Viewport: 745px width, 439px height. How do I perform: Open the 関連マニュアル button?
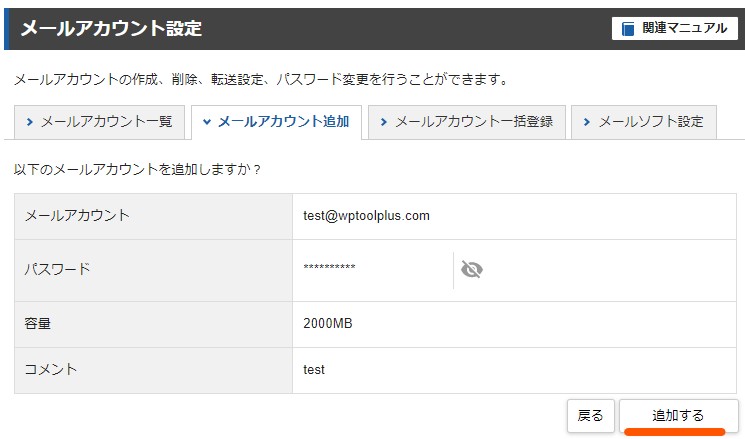[675, 29]
